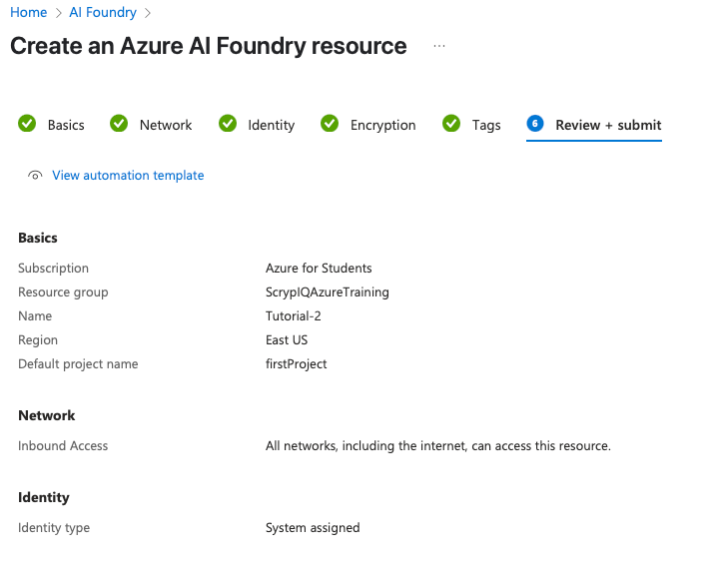Click the chevron after AI Foundry breadcrumb
This screenshot has height=572, width=720.
tap(147, 13)
